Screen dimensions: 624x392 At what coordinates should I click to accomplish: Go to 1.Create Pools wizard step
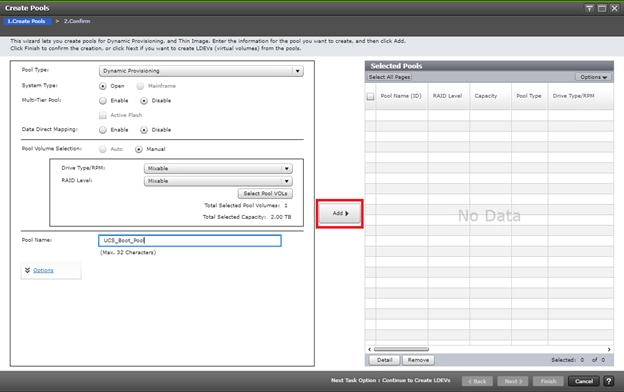click(x=26, y=21)
